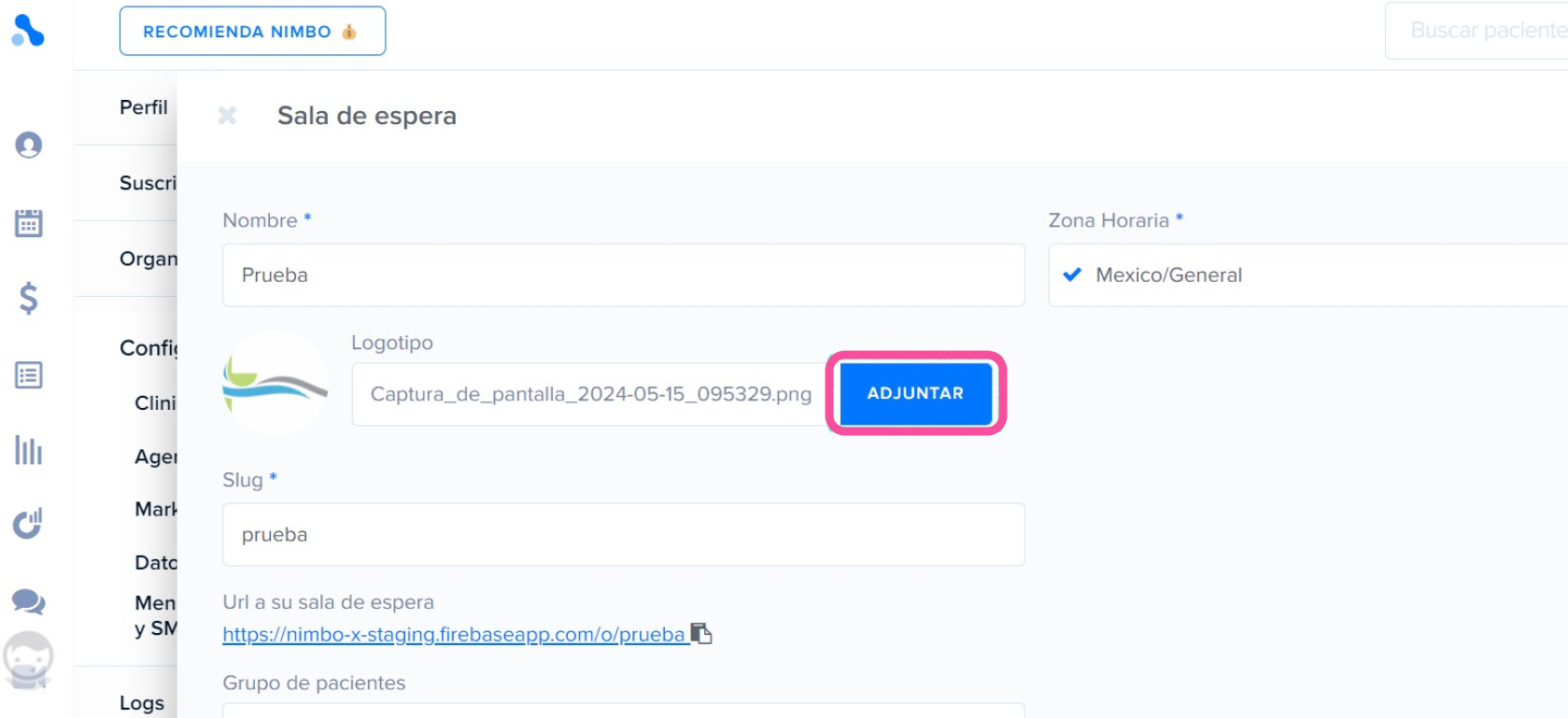This screenshot has height=718, width=1568.
Task: Select Perfil in the settings menu
Action: tap(144, 107)
